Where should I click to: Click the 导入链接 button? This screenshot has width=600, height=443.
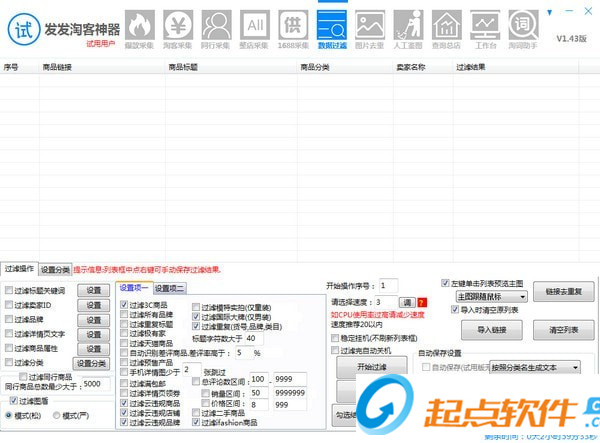point(492,330)
